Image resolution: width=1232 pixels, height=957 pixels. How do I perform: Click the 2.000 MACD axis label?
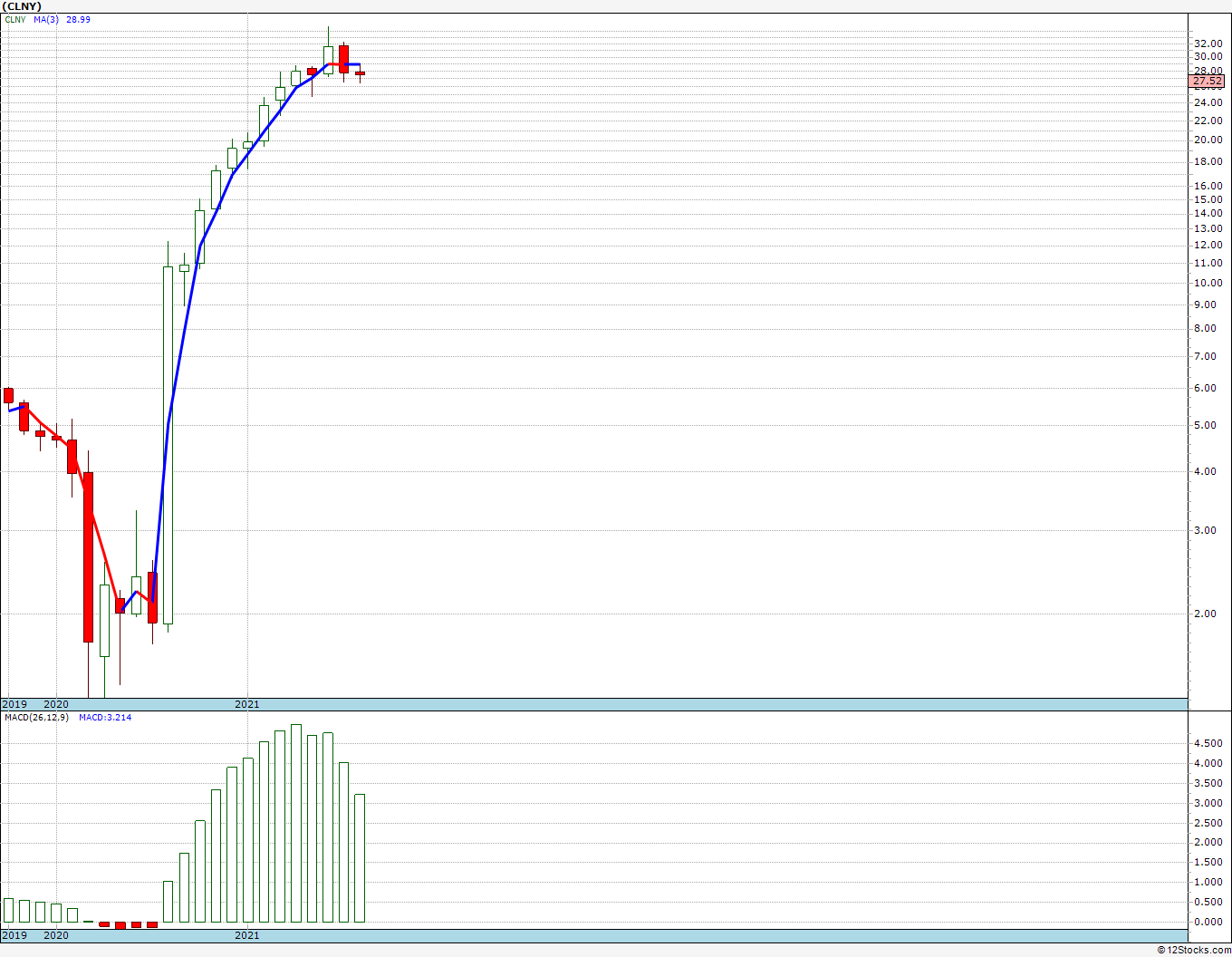pyautogui.click(x=1208, y=843)
